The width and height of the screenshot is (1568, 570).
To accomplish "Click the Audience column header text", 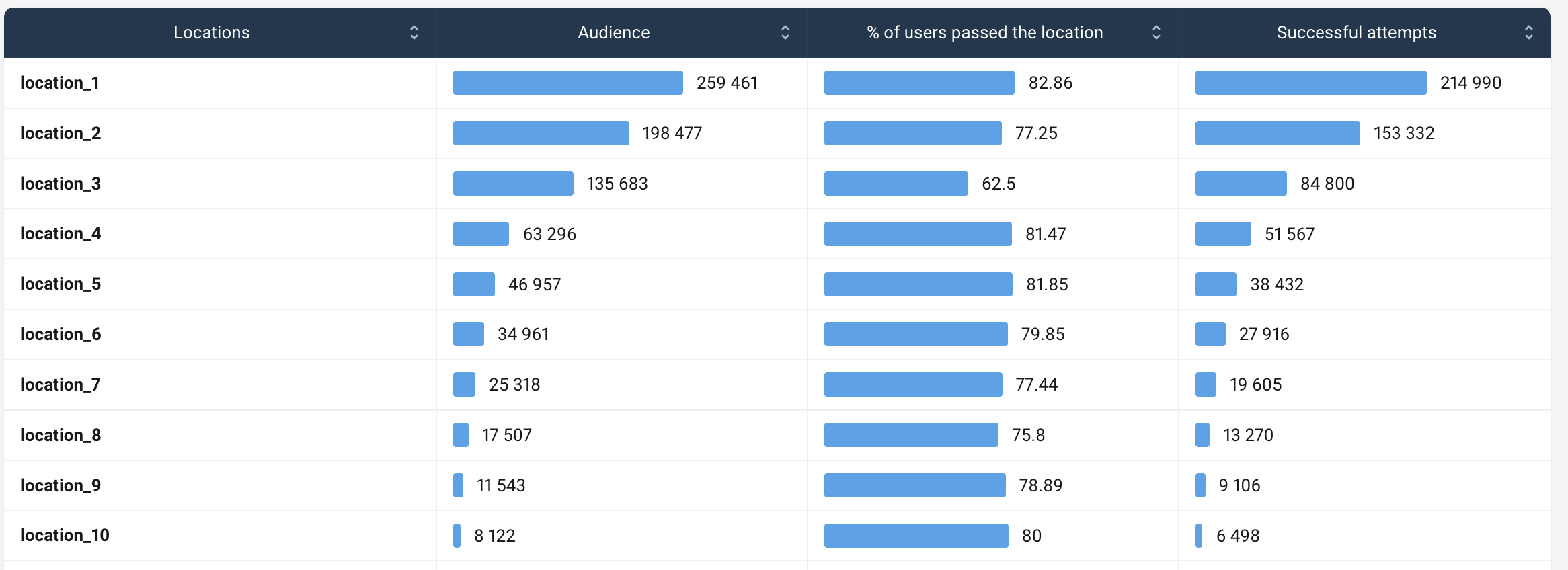I will (x=613, y=32).
